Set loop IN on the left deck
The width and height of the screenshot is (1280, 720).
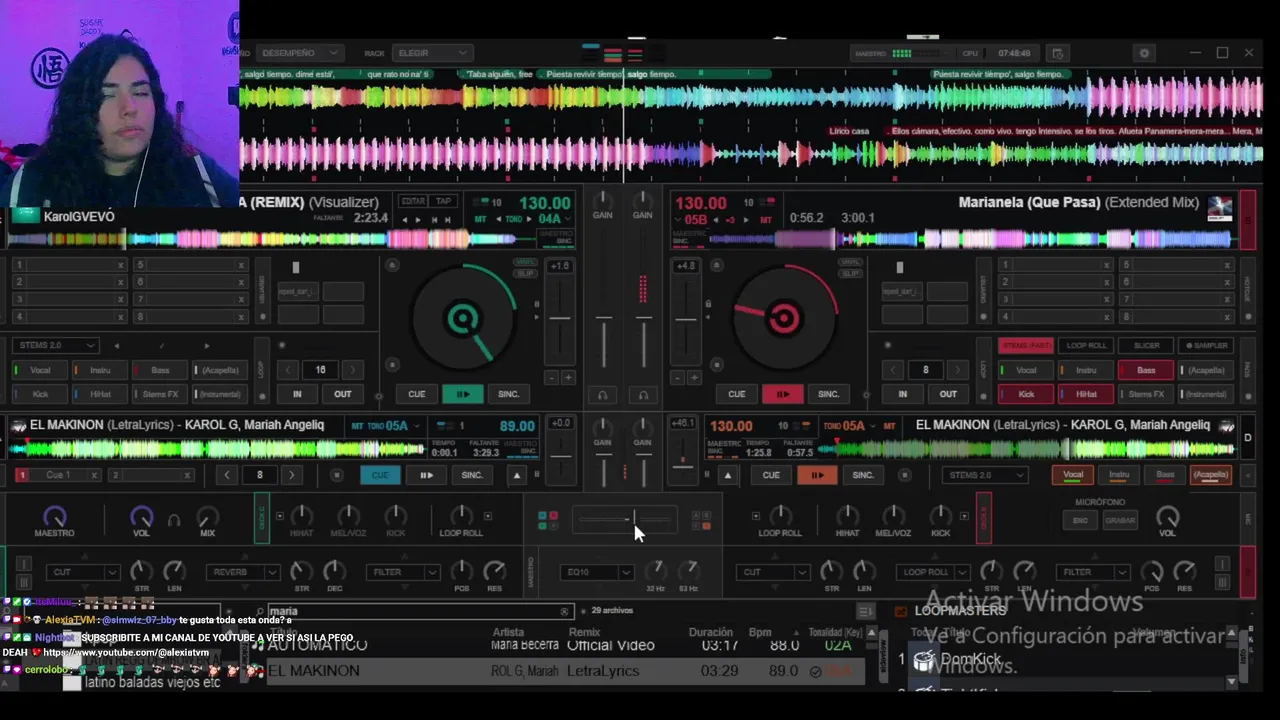(x=297, y=394)
